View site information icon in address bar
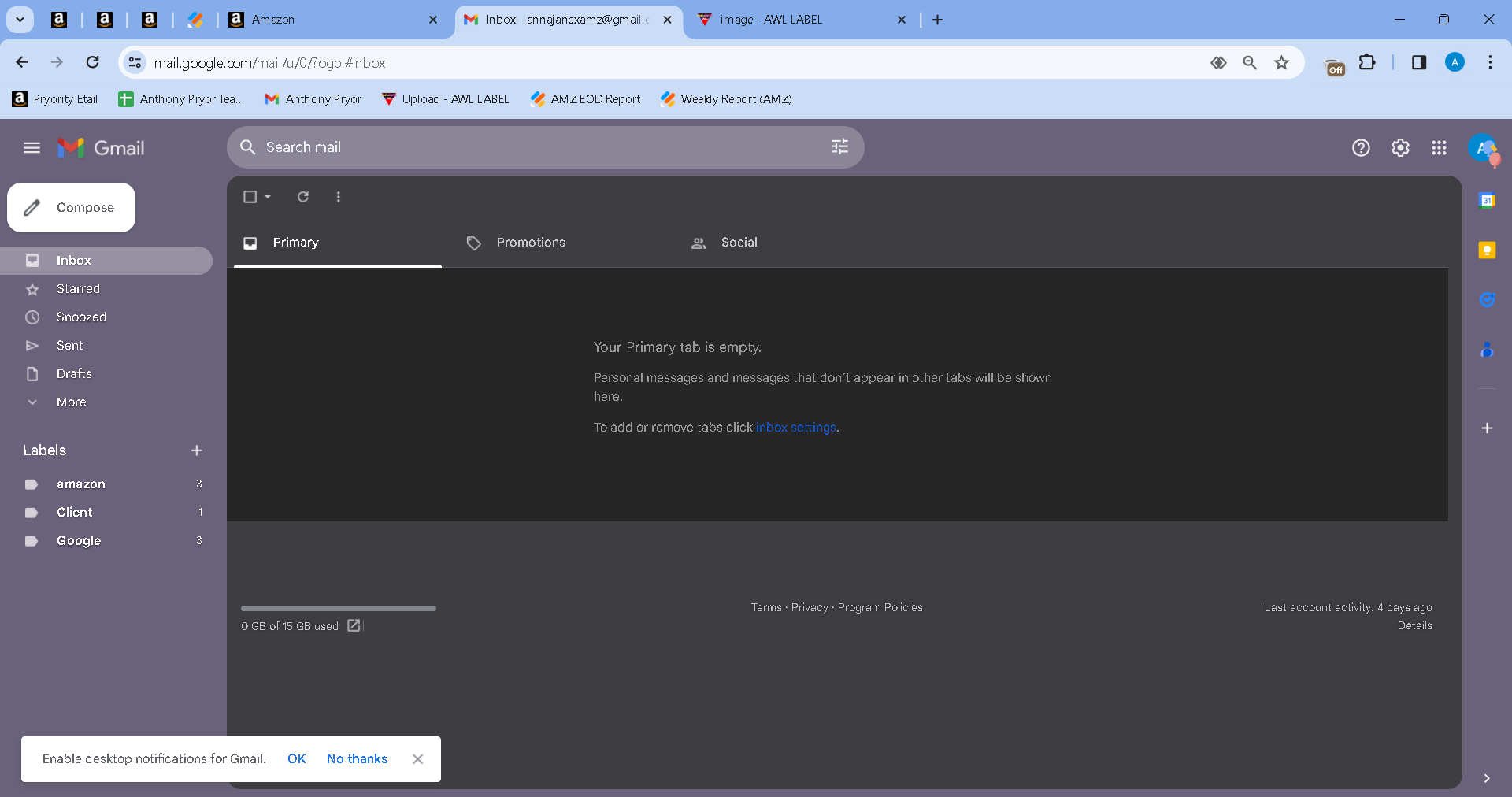Image resolution: width=1512 pixels, height=797 pixels. 135,62
